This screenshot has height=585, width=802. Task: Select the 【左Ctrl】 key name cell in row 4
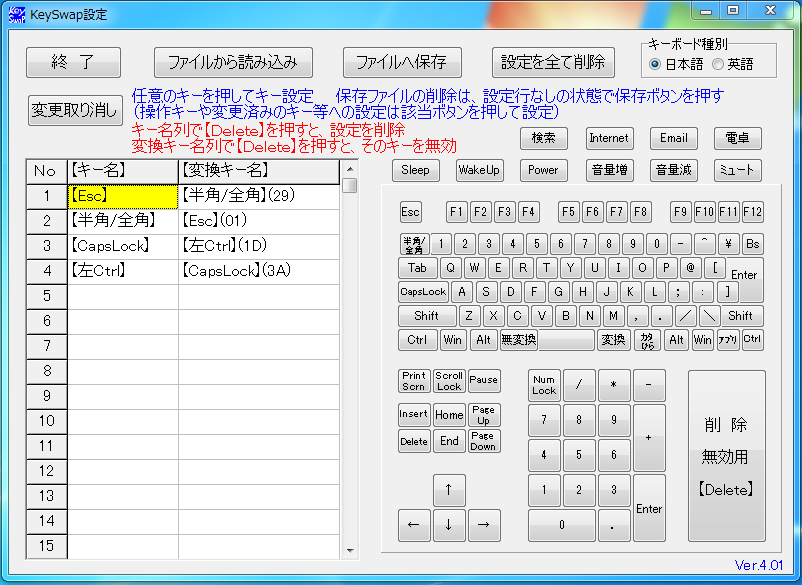click(x=123, y=272)
